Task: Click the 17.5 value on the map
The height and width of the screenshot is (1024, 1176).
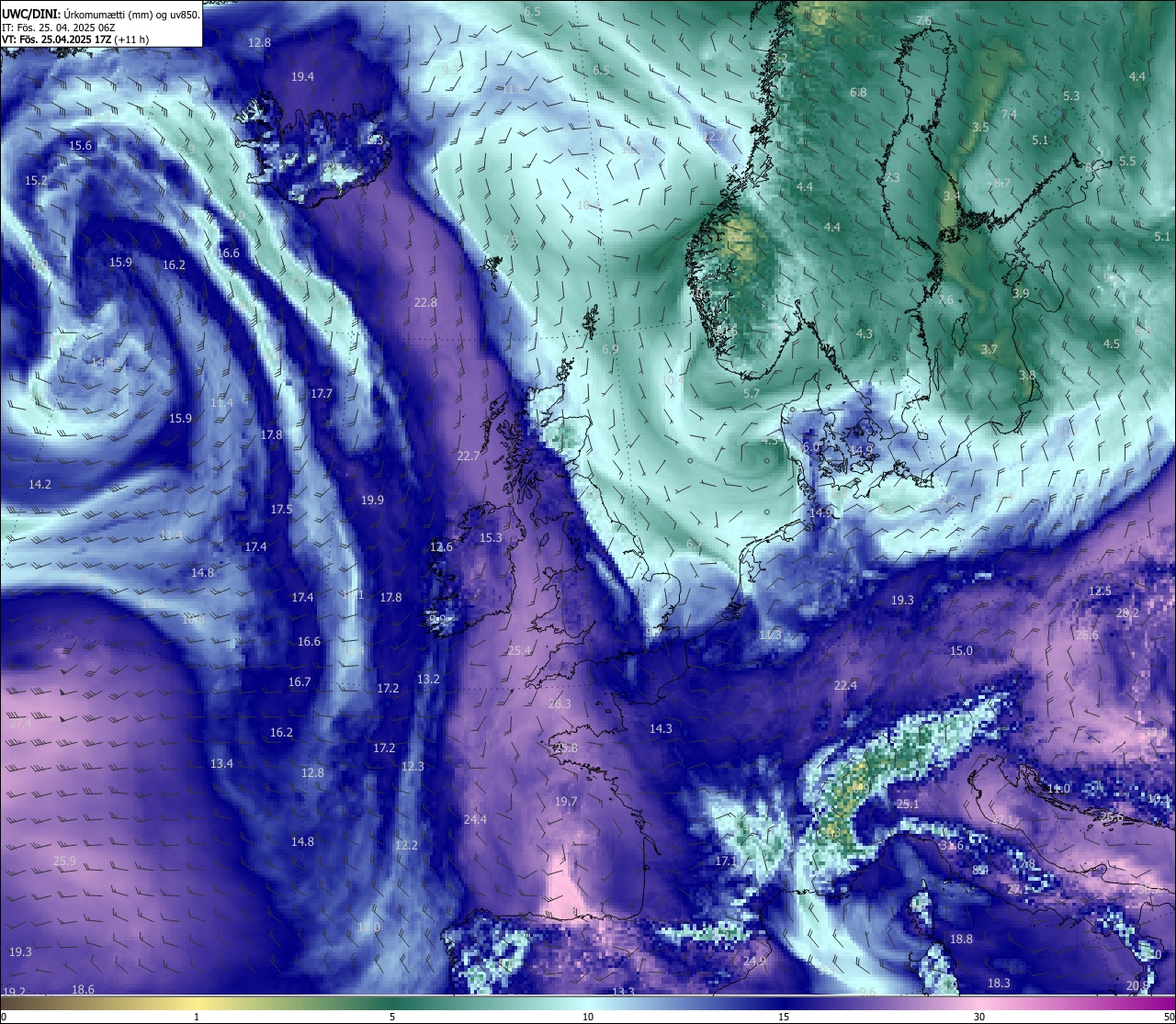Action: coord(281,510)
